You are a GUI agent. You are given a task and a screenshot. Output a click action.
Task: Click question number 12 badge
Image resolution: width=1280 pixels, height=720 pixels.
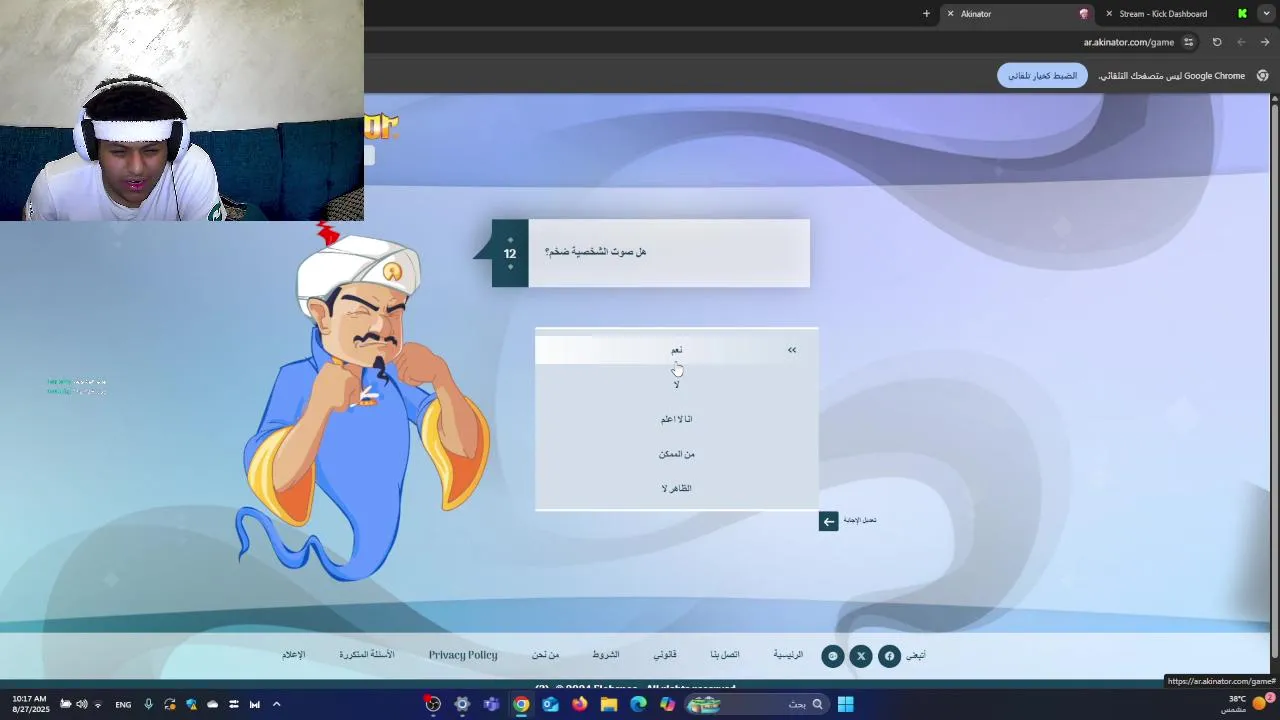click(510, 254)
